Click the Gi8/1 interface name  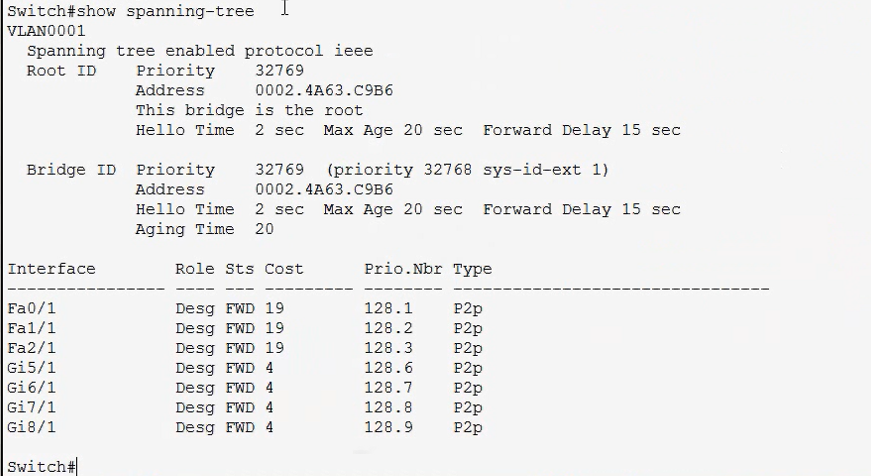coord(32,427)
